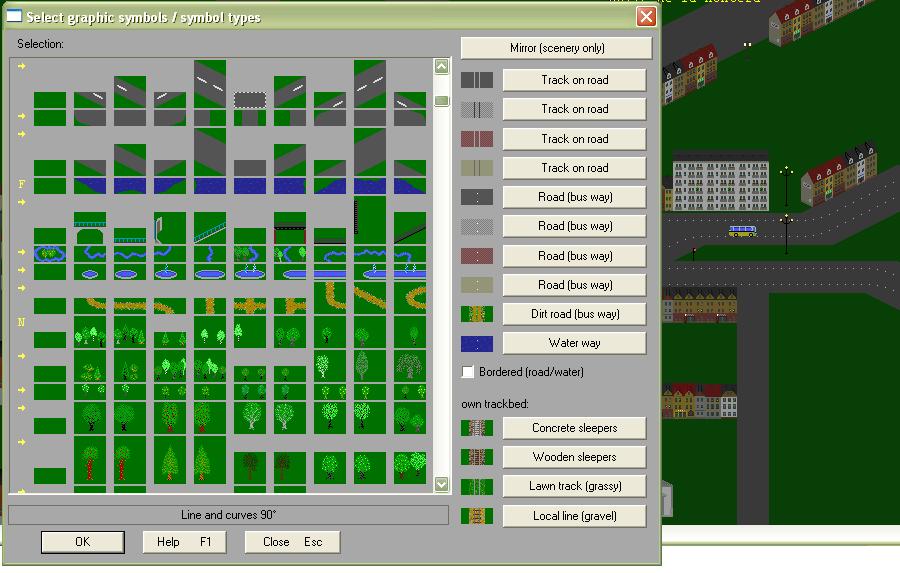The height and width of the screenshot is (573, 900).
Task: Pick the Wooden sleepers trackbed icon
Action: point(477,457)
